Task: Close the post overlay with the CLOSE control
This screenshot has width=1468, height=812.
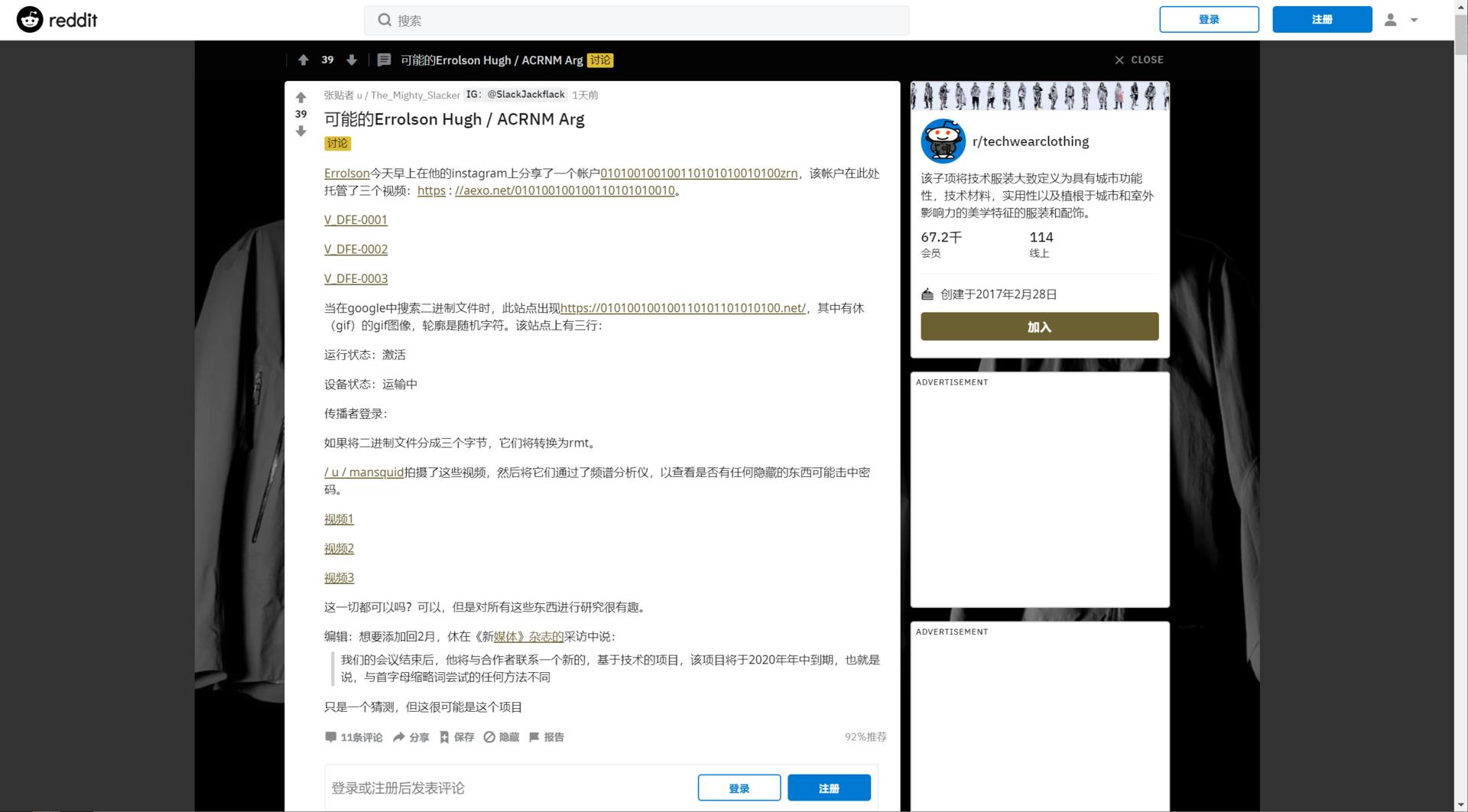Action: (1138, 60)
